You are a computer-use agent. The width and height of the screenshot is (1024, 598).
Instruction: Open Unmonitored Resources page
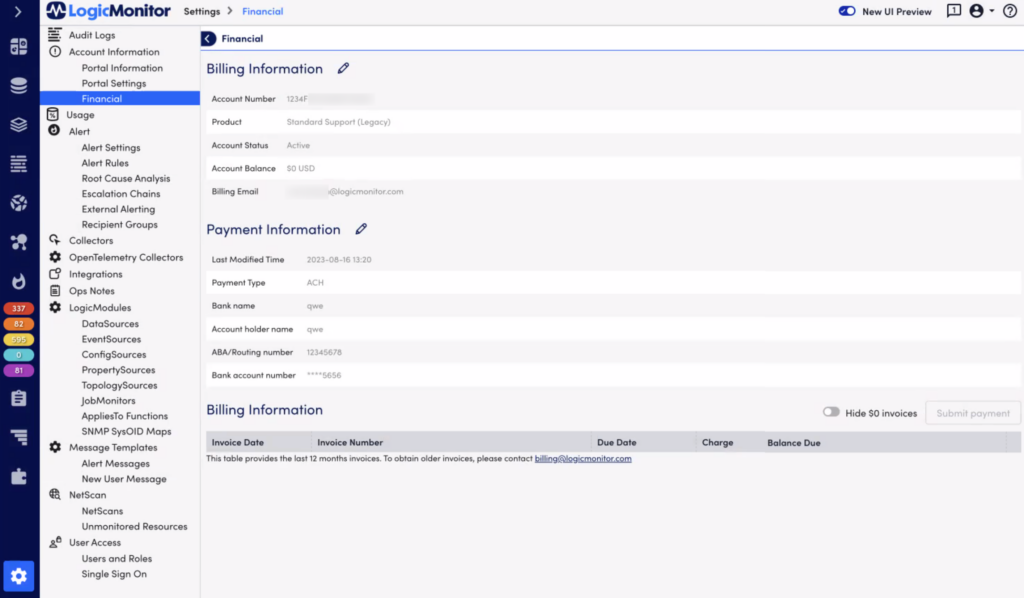(x=135, y=526)
